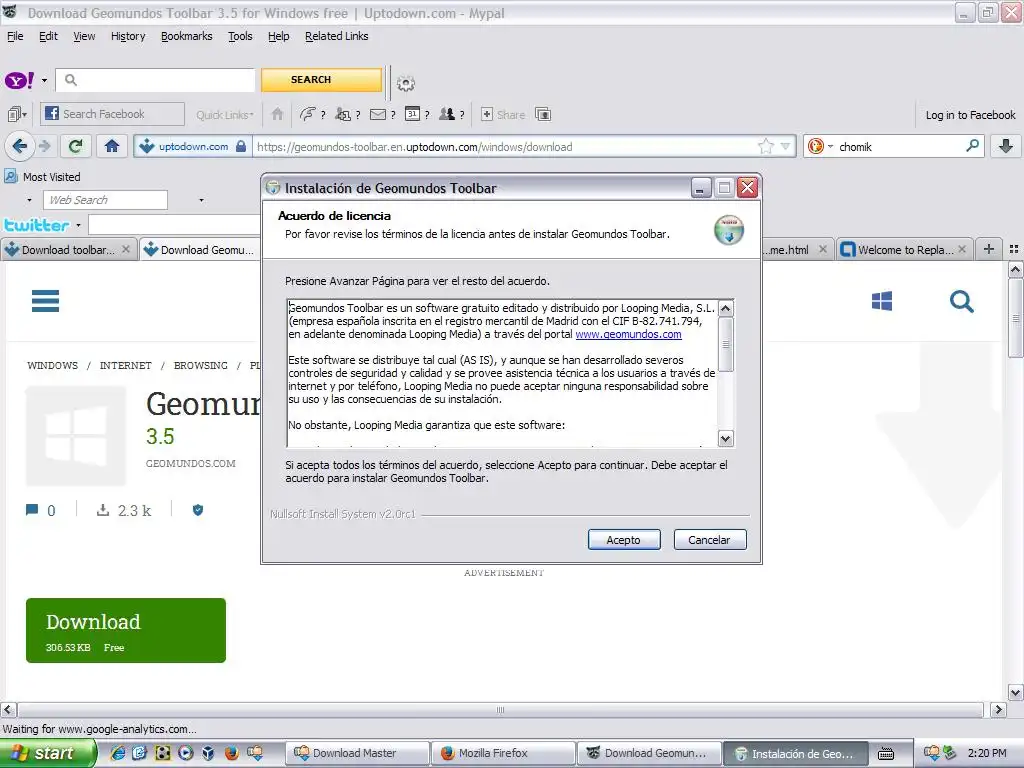The image size is (1024, 768).
Task: Open the www.geomundos.com link
Action: tap(628, 334)
